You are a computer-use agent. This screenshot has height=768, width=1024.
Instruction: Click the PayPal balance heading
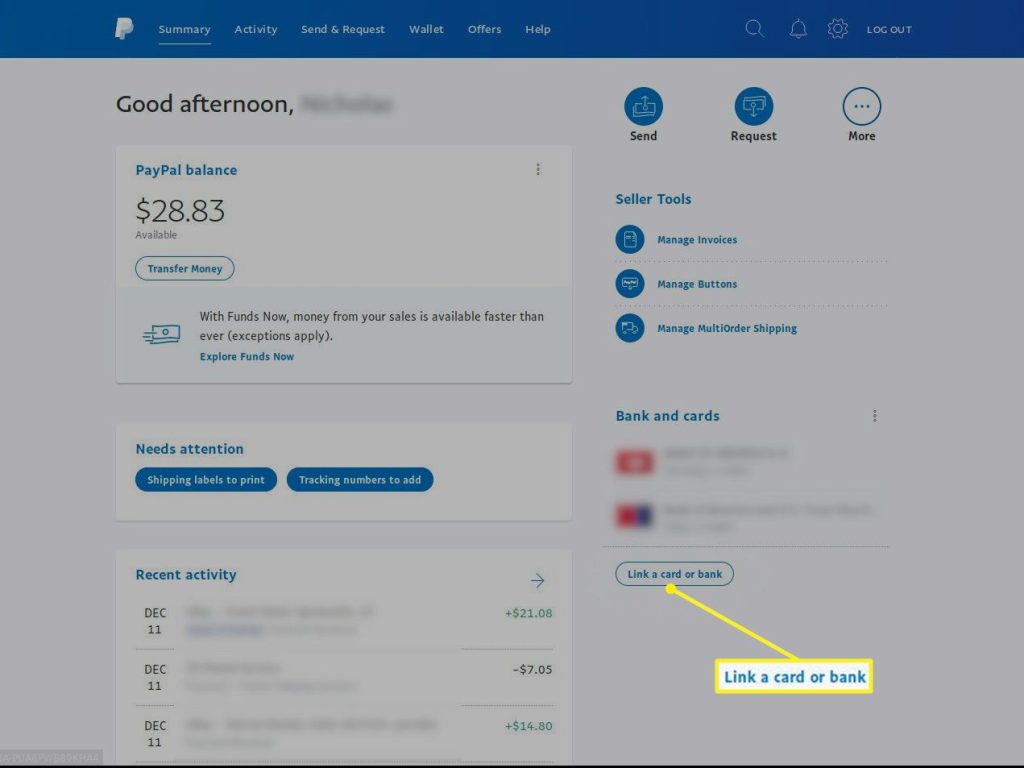(186, 170)
